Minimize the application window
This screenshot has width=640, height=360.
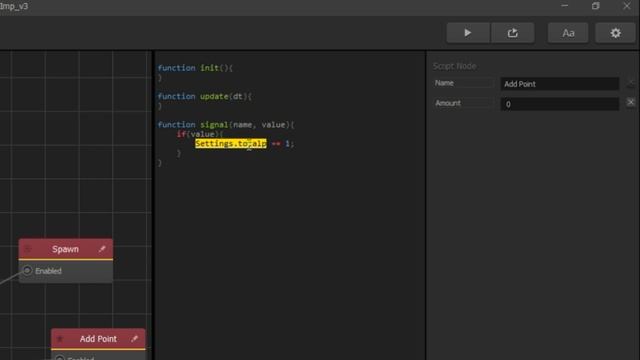[564, 6]
